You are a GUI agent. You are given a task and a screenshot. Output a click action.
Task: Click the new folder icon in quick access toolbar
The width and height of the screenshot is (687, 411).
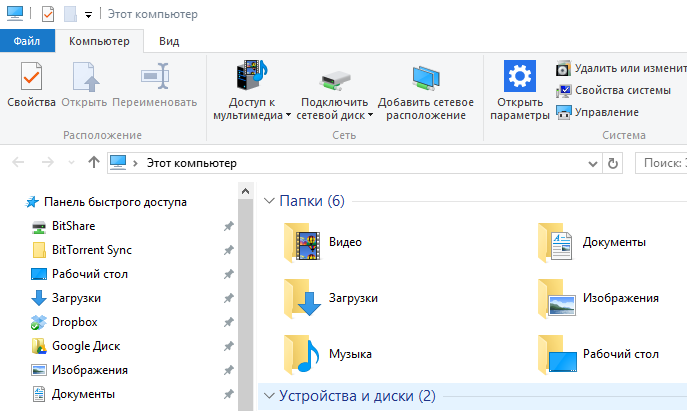(x=70, y=14)
